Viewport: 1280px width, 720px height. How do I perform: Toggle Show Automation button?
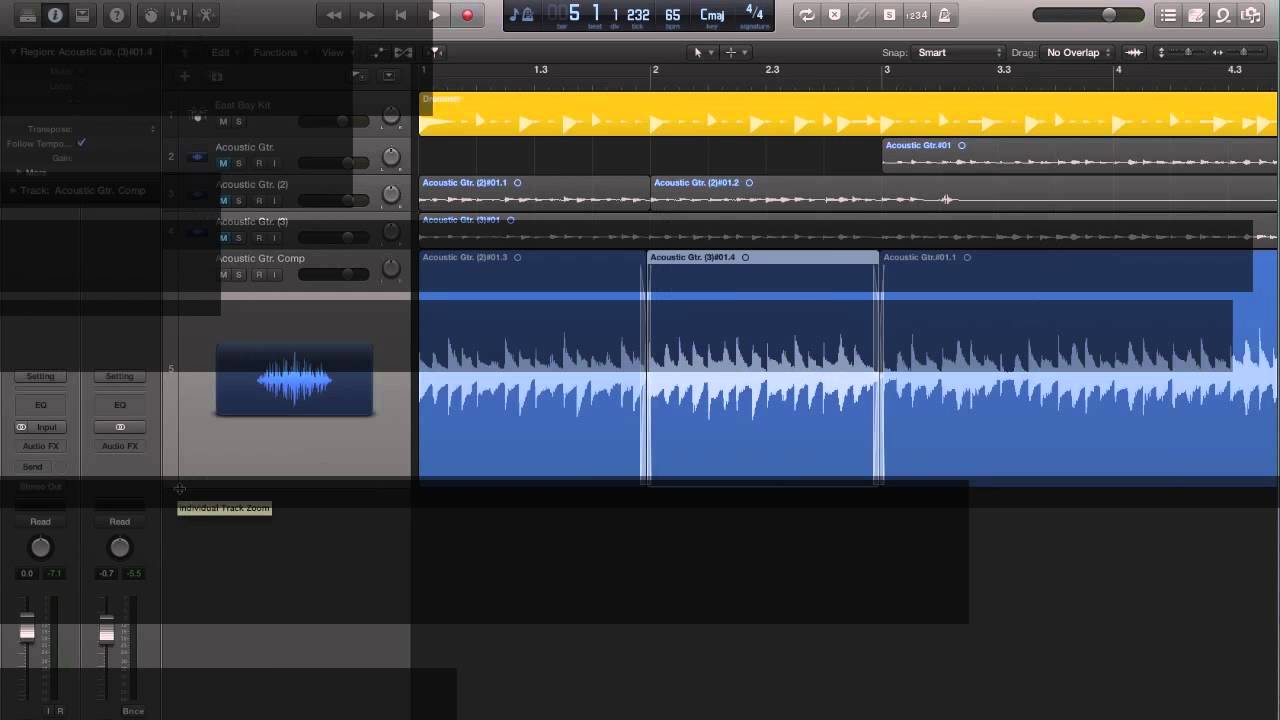tap(379, 52)
